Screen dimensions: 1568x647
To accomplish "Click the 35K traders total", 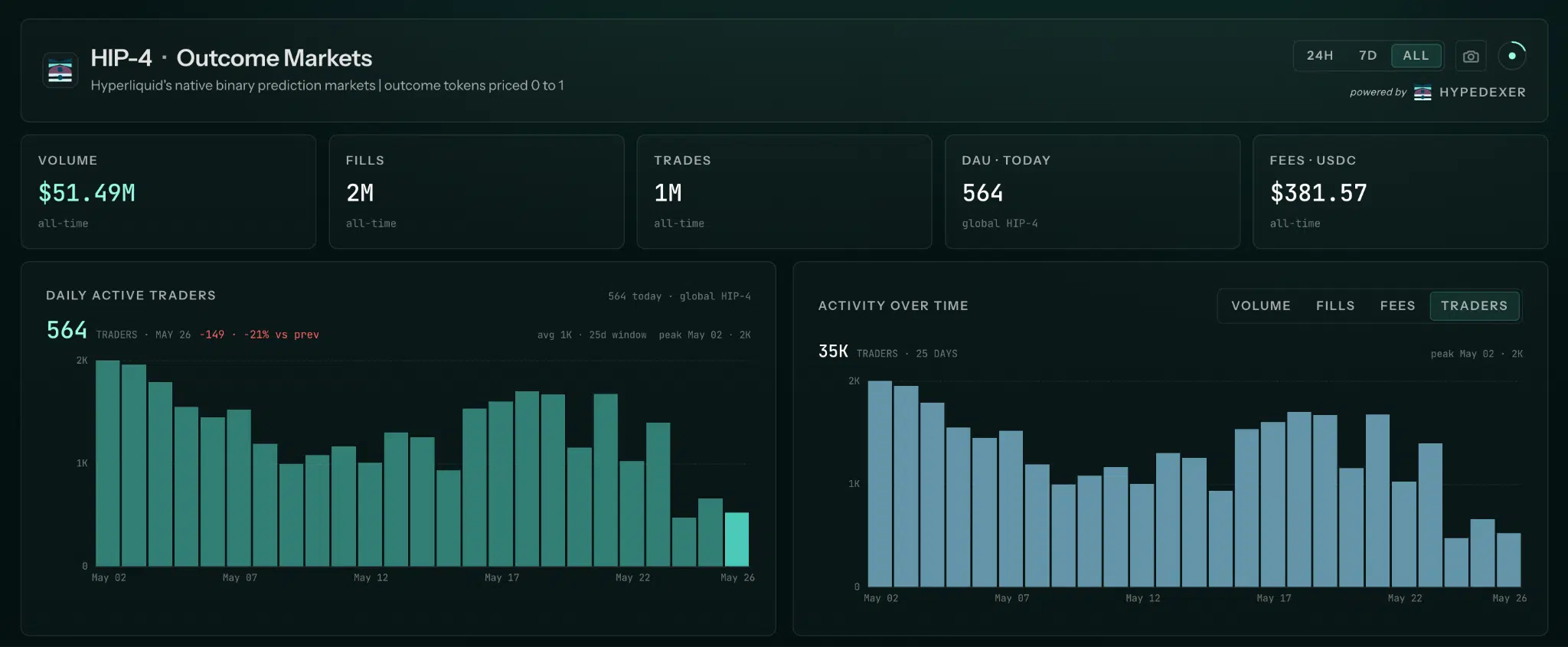I will [x=833, y=351].
